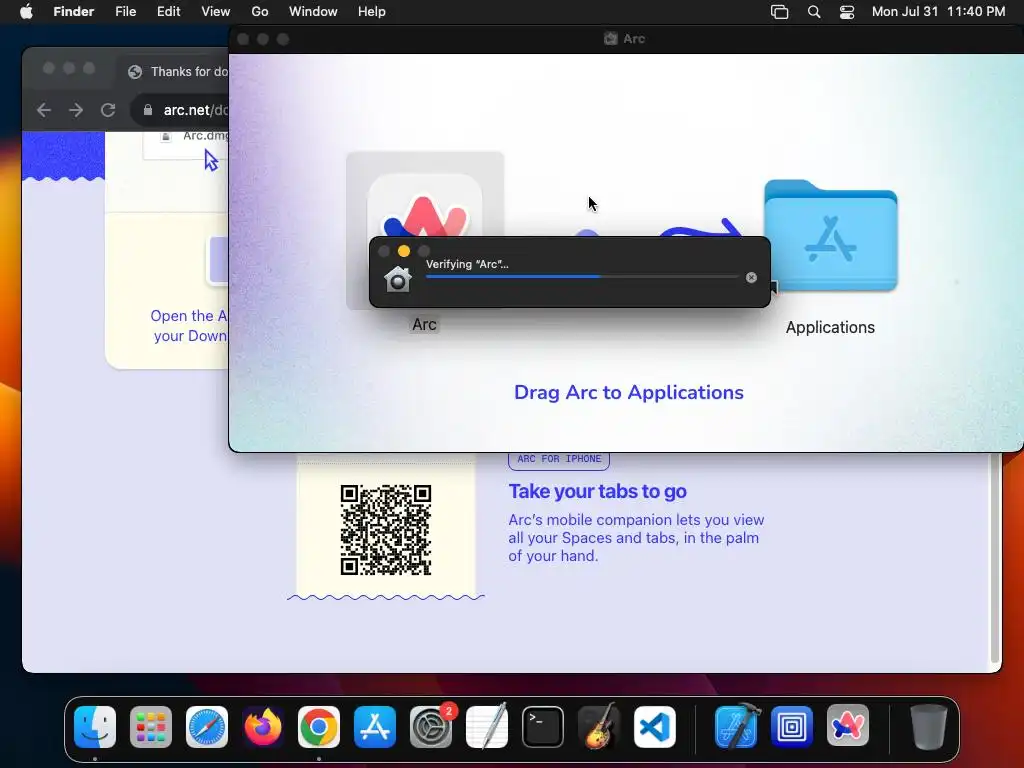Cancel the Verifying Arc progress
Viewport: 1024px width, 768px height.
[752, 278]
